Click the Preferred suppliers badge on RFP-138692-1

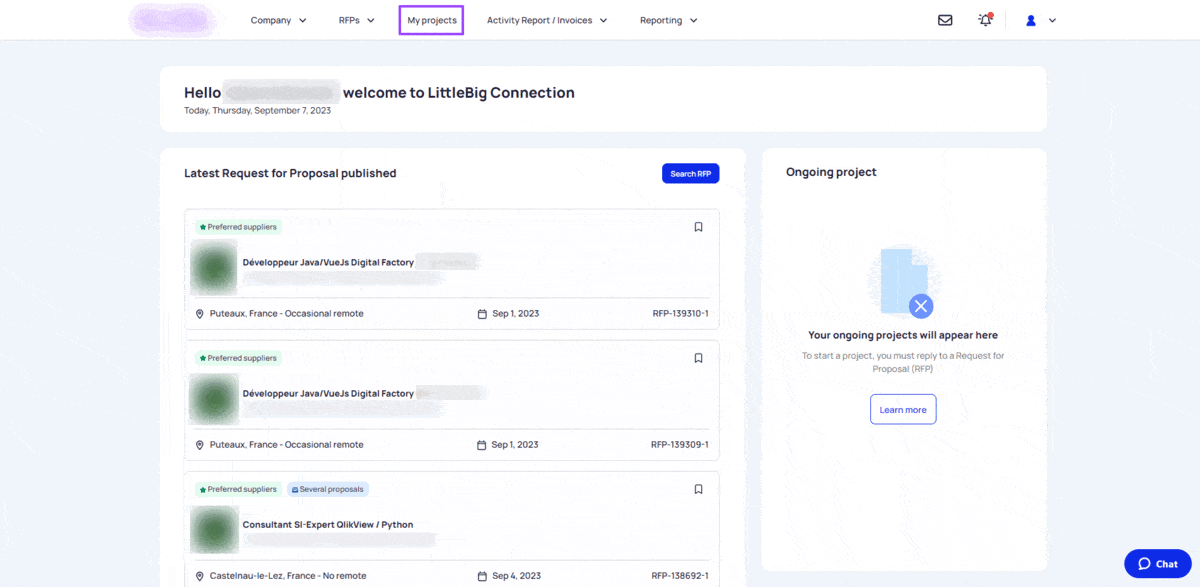(238, 489)
